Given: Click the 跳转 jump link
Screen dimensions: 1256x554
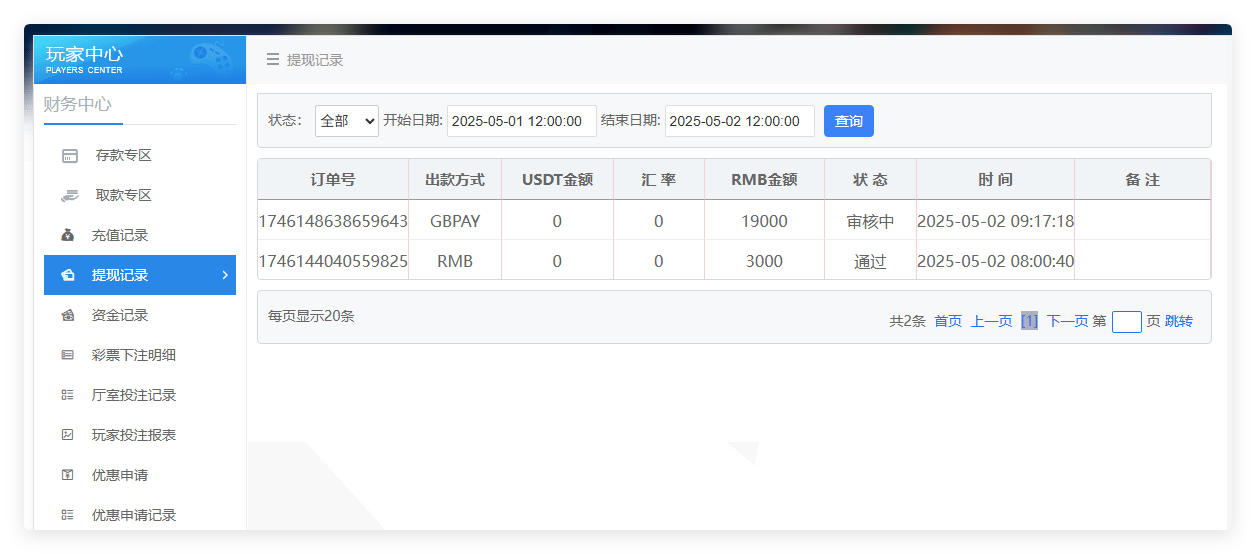Looking at the screenshot, I should (x=1179, y=321).
